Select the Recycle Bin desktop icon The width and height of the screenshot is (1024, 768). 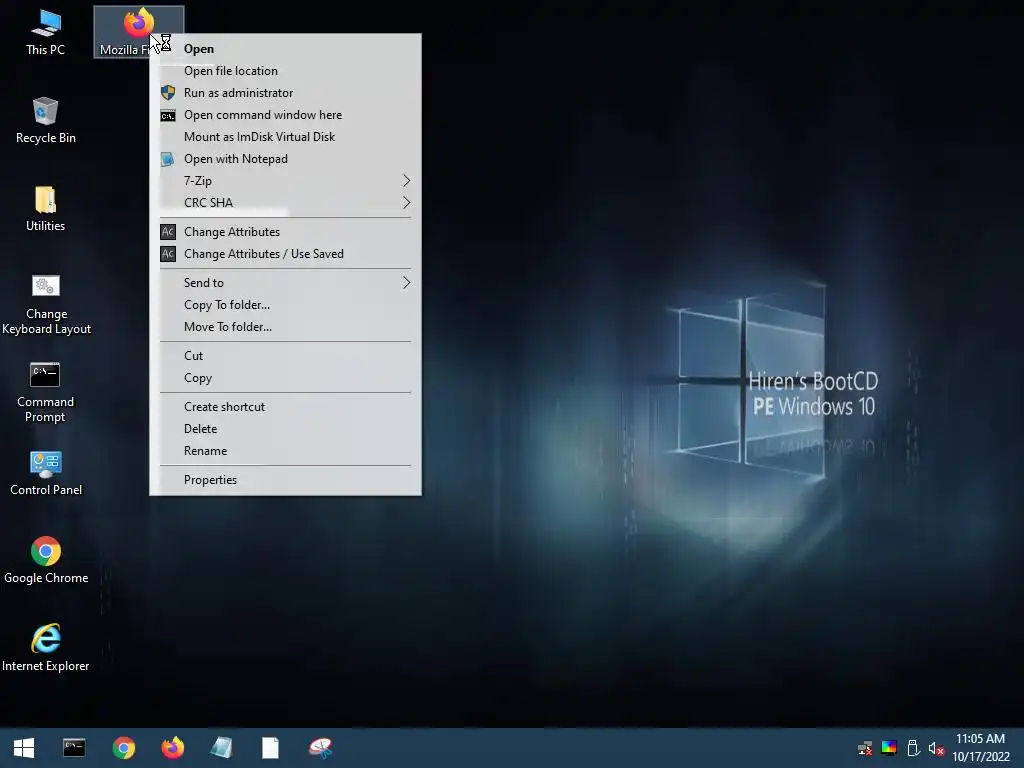pyautogui.click(x=46, y=120)
